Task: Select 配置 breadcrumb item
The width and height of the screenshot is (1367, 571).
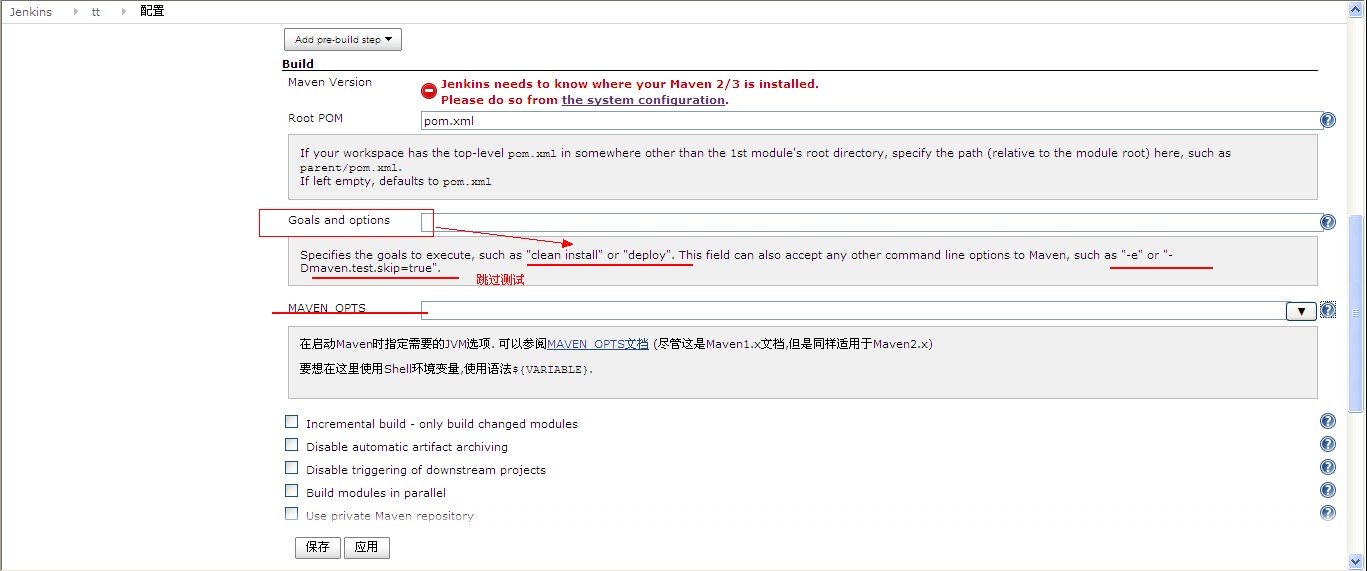Action: click(152, 11)
